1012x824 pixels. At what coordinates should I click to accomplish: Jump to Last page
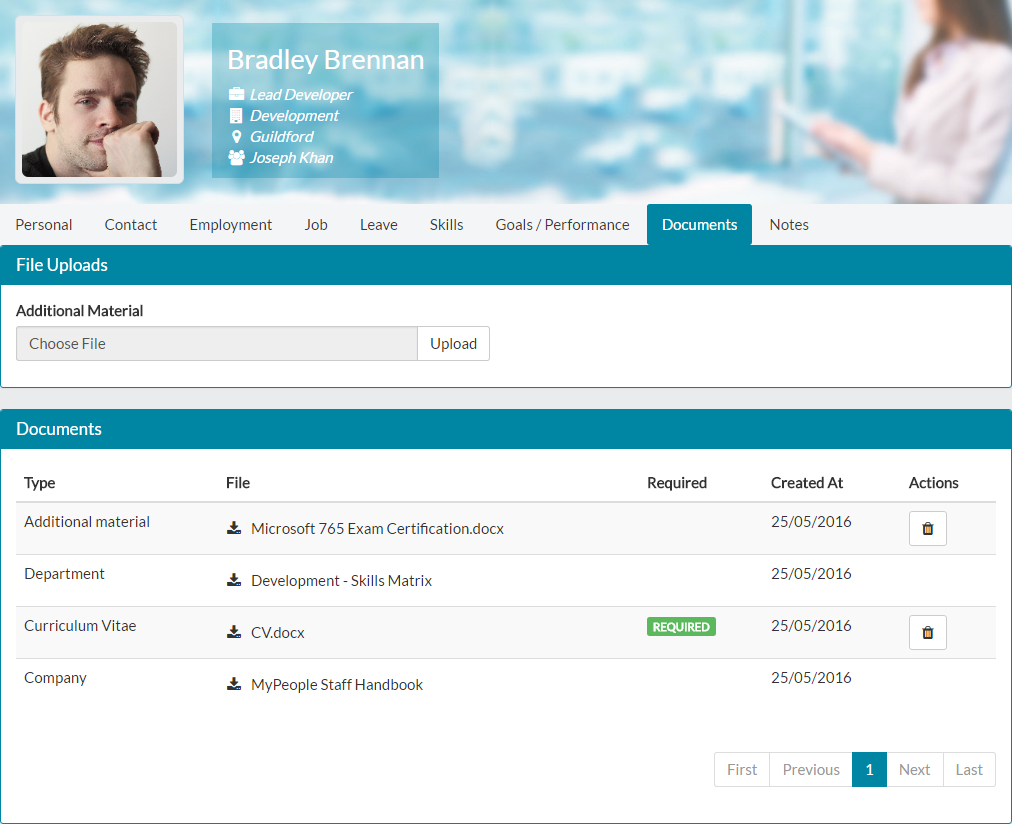click(x=969, y=770)
